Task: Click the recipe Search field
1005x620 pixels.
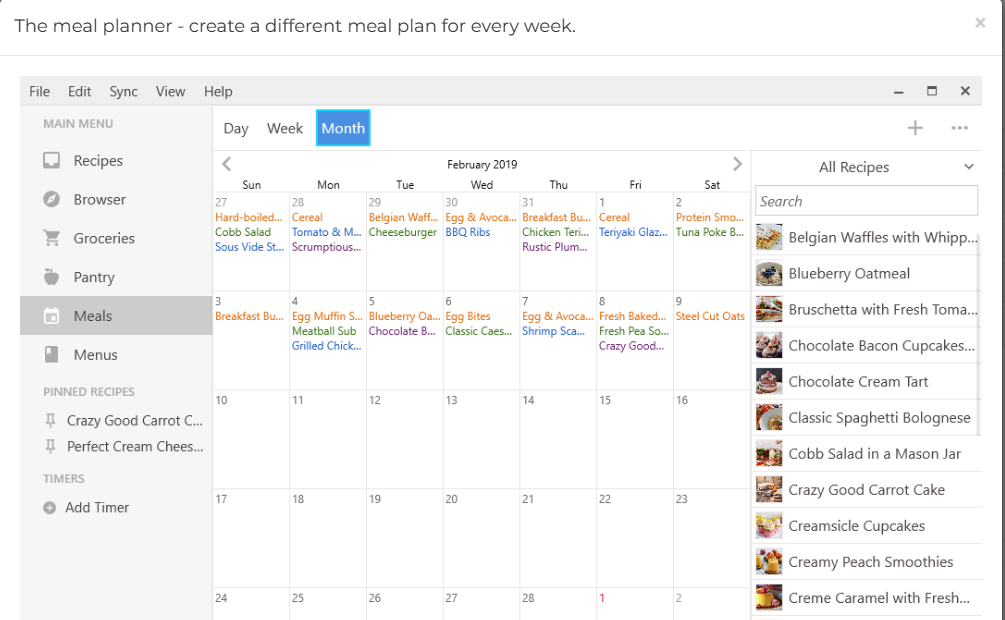Action: click(x=866, y=201)
